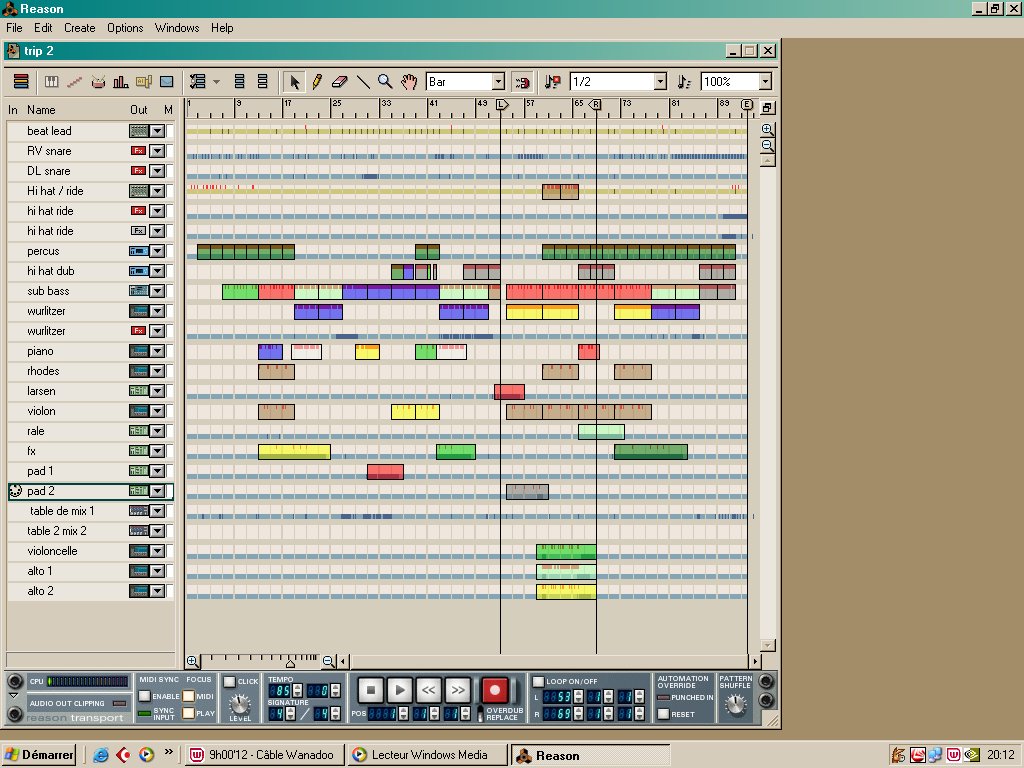Viewport: 1024px width, 768px height.
Task: Open the Bar snap value dropdown
Action: click(x=498, y=82)
